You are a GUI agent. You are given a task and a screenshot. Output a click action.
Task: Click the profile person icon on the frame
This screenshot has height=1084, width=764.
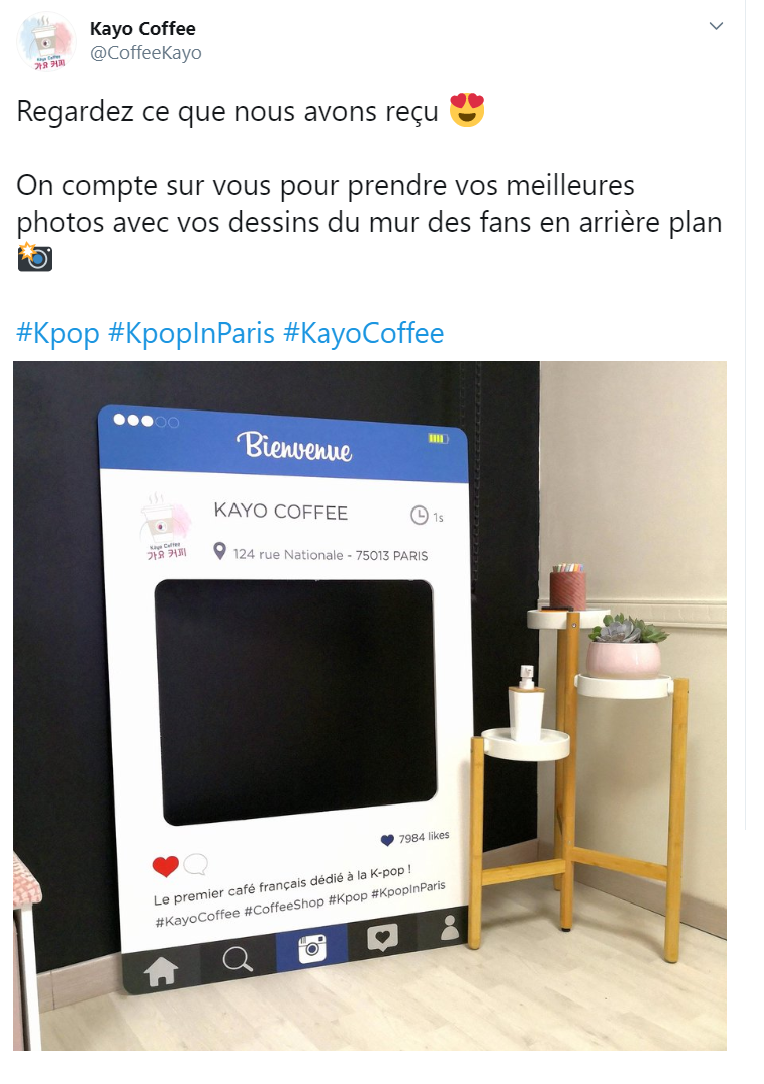[450, 928]
